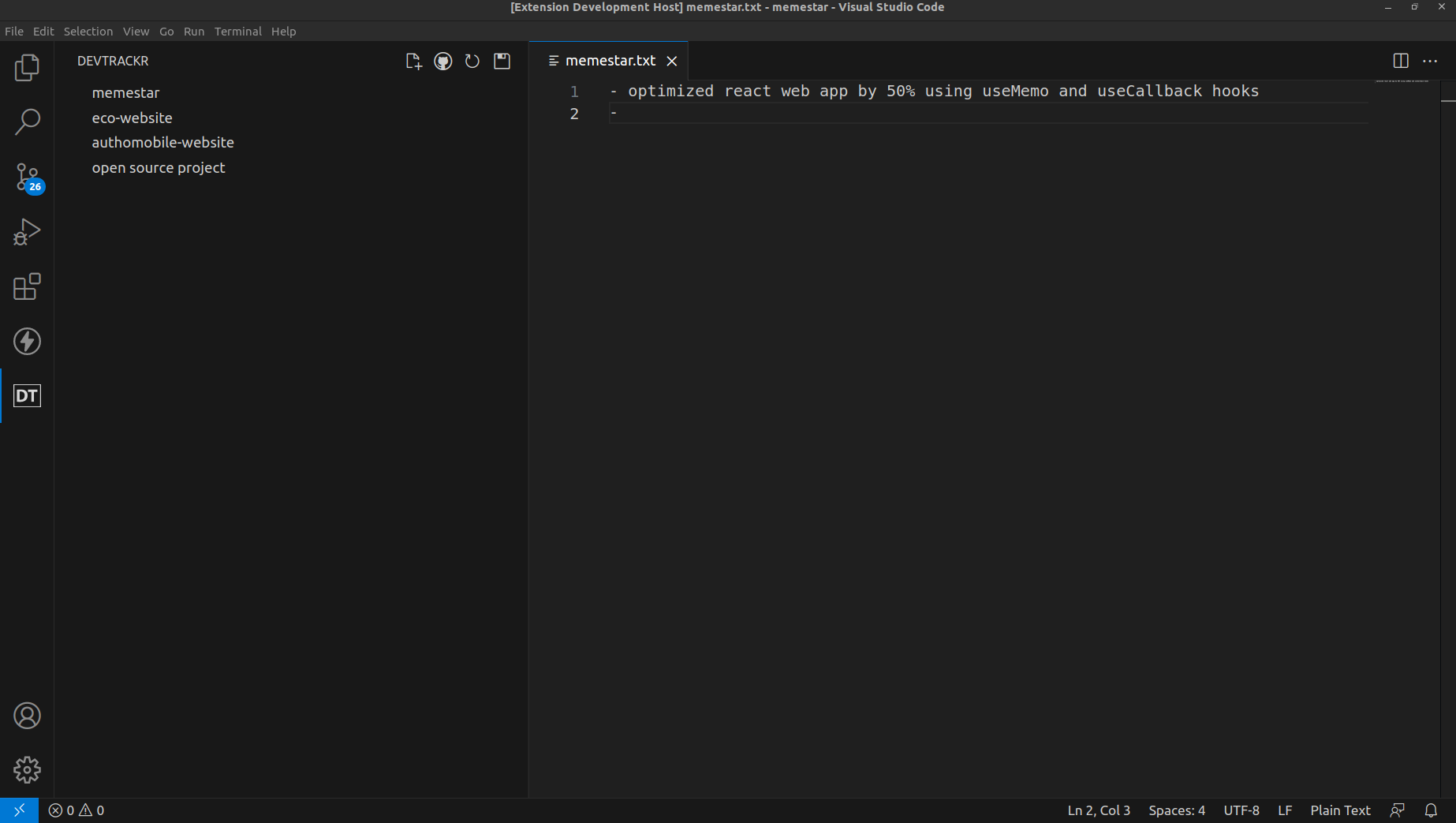Open the Edit menu

43,32
